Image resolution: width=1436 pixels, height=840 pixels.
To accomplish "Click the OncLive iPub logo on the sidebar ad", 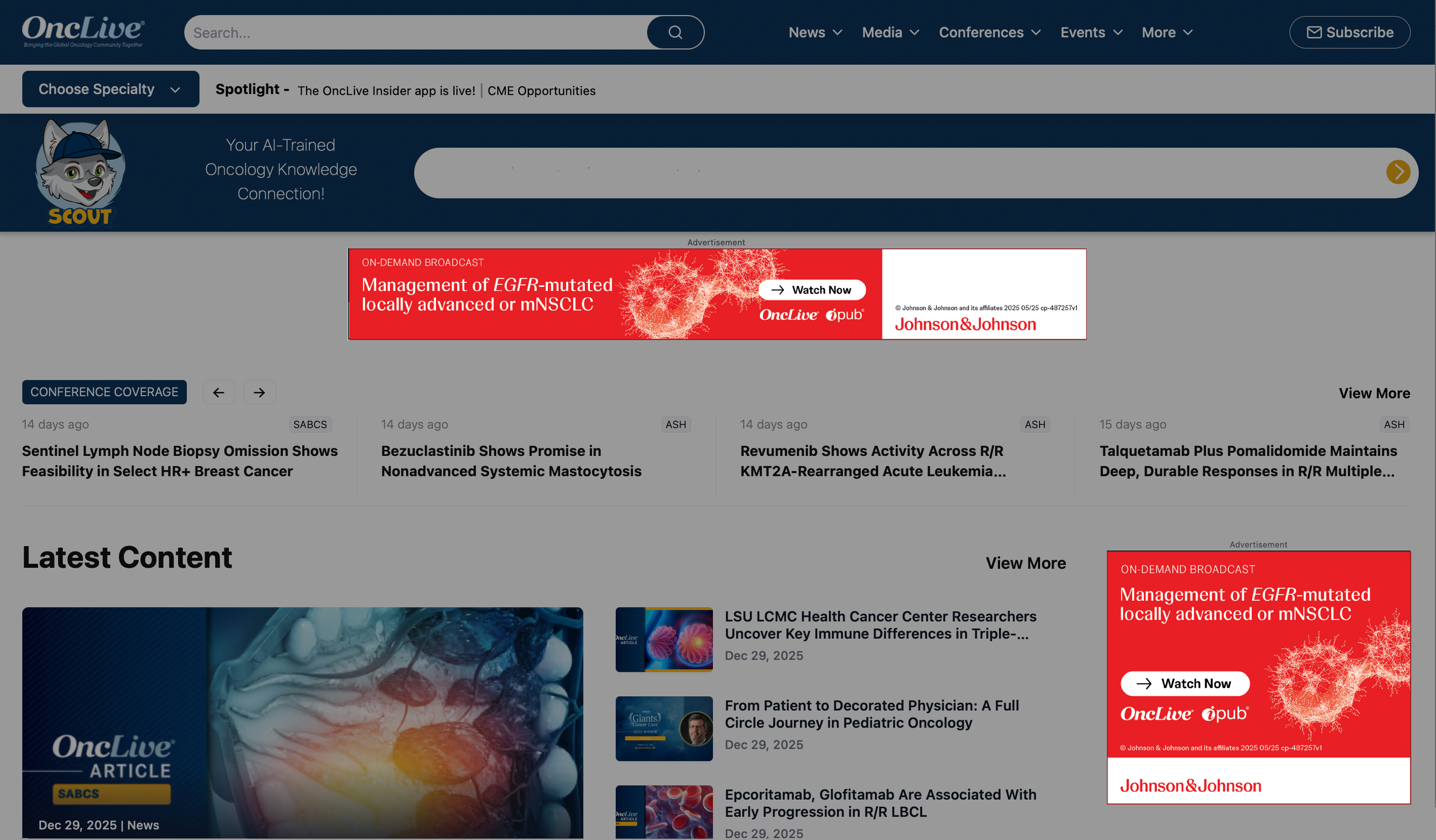I will tap(1183, 714).
